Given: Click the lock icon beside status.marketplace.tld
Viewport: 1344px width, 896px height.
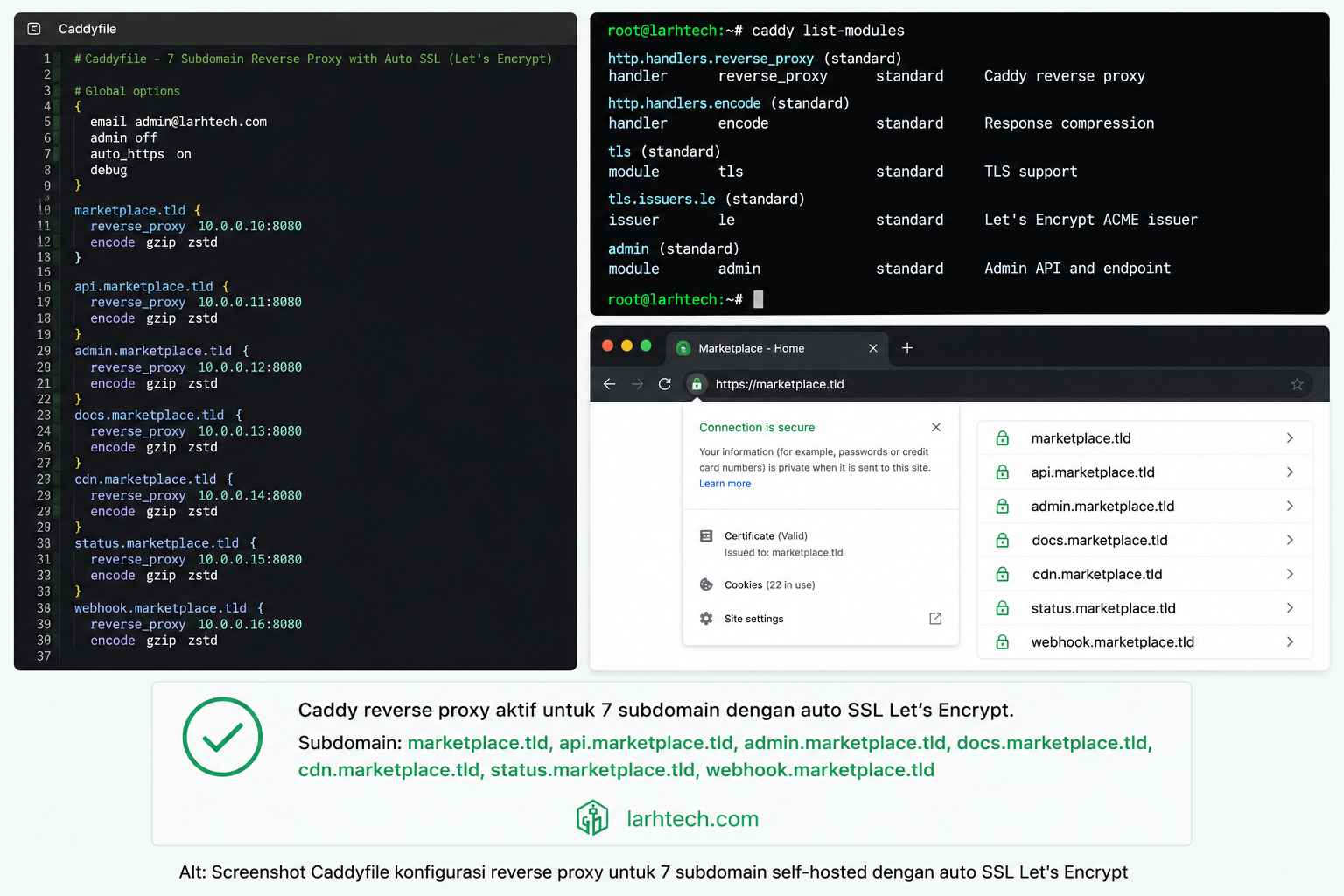Looking at the screenshot, I should click(x=1003, y=608).
